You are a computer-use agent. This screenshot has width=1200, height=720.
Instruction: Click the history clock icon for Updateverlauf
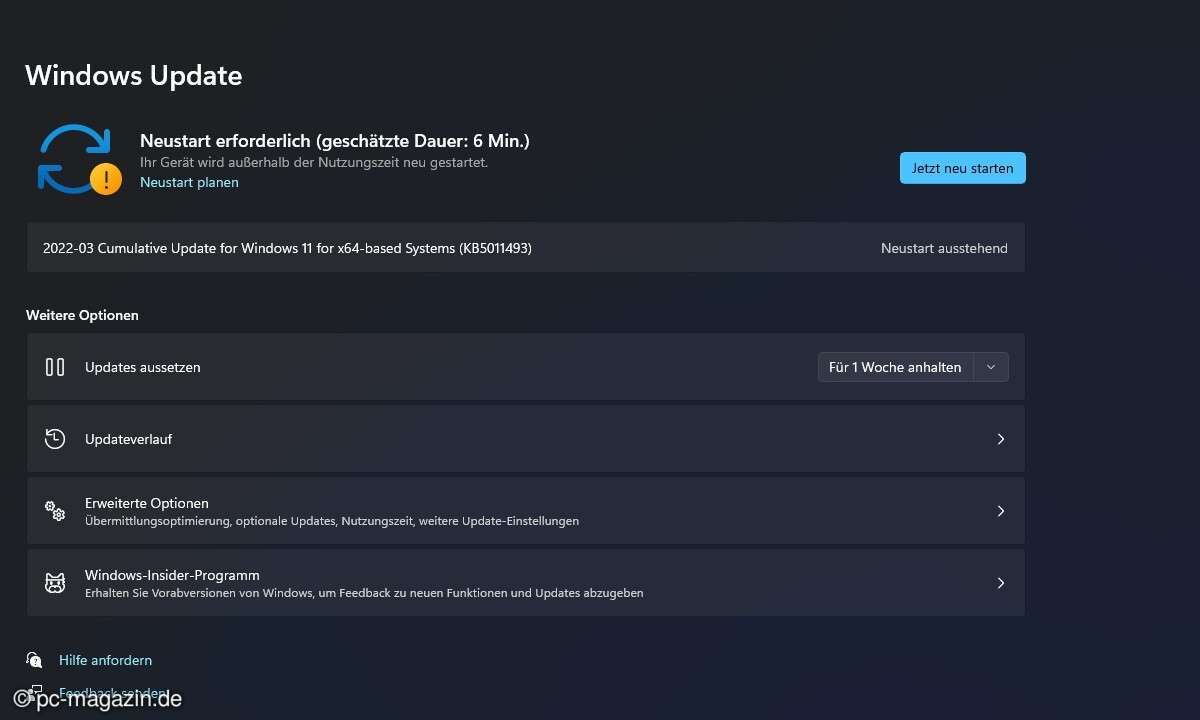[55, 439]
